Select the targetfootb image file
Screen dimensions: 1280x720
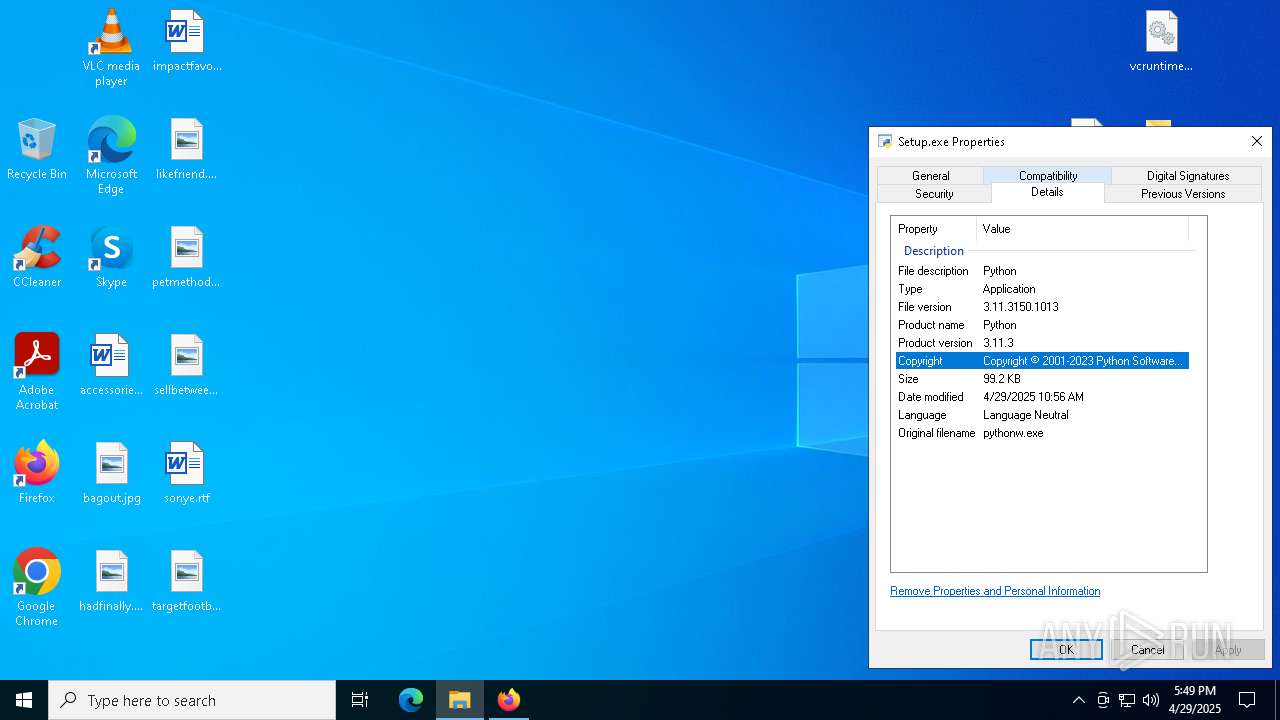tap(187, 580)
